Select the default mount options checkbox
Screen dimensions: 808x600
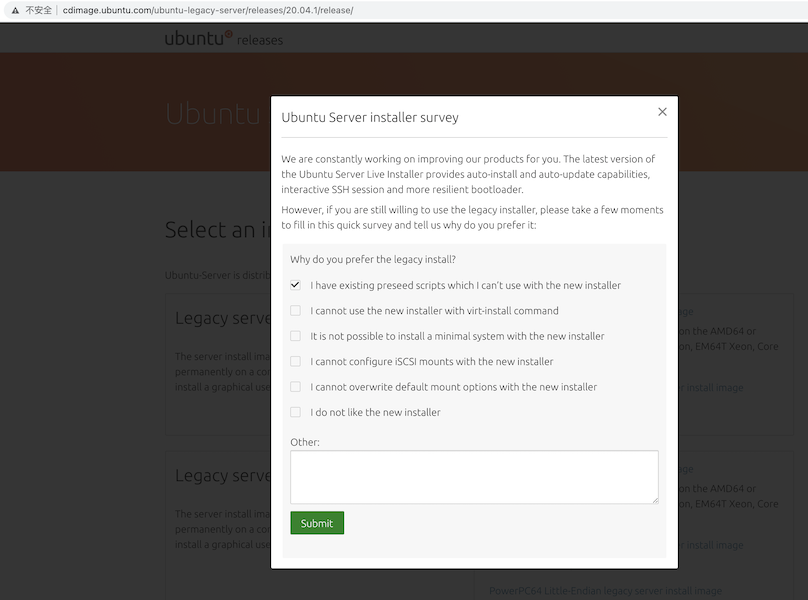[x=296, y=387]
